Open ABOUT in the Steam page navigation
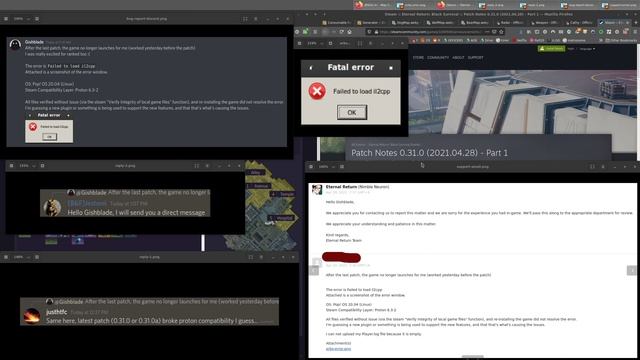 click(x=458, y=58)
